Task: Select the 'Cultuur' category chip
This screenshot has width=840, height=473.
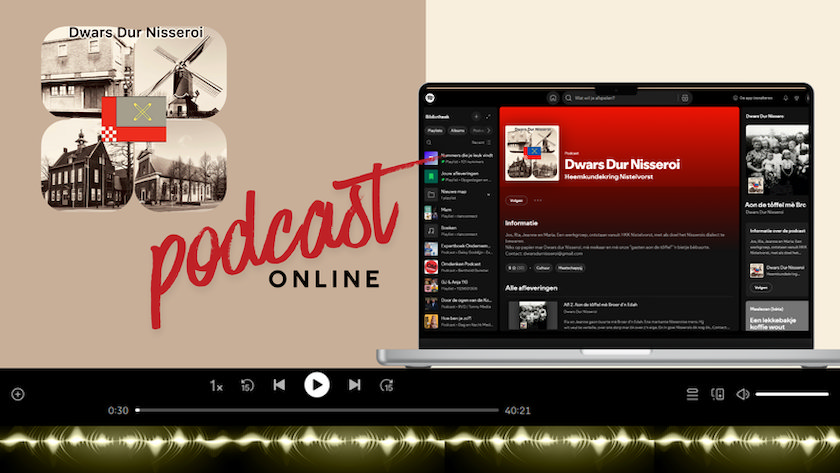Action: click(x=543, y=267)
